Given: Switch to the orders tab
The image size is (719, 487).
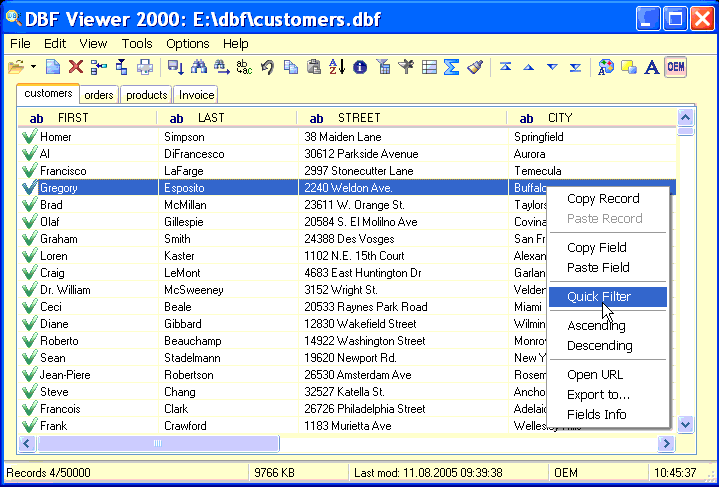Looking at the screenshot, I should [x=99, y=95].
